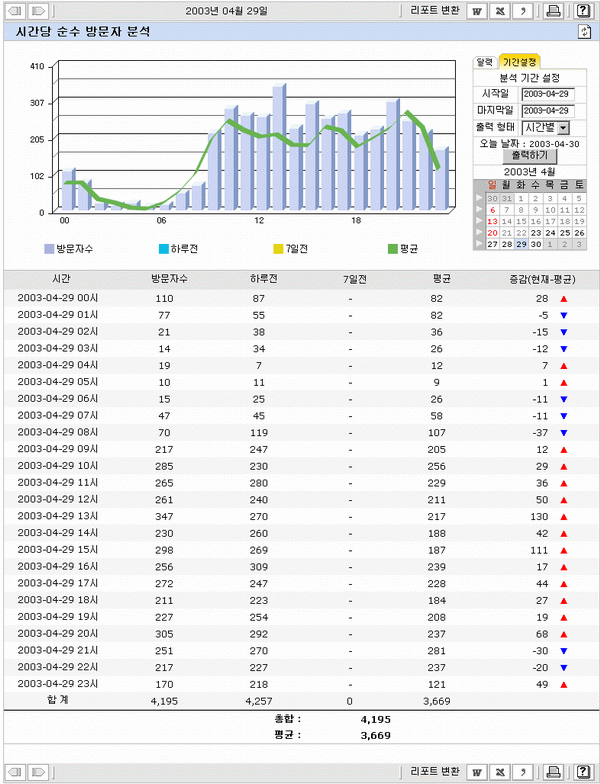Click the 리포트 변환 label in top toolbar

click(434, 10)
